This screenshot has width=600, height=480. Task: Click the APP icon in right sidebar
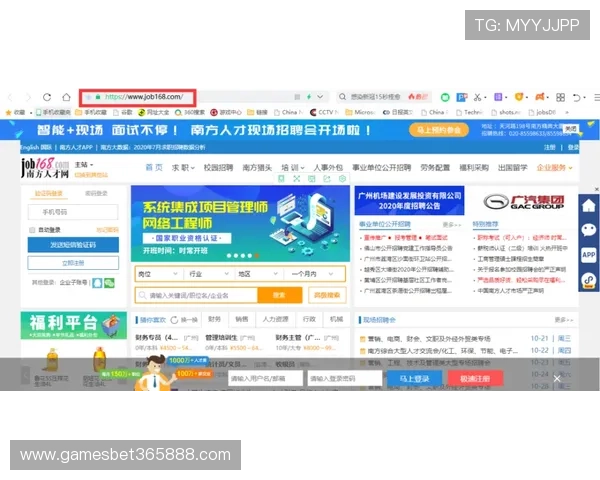coord(589,255)
